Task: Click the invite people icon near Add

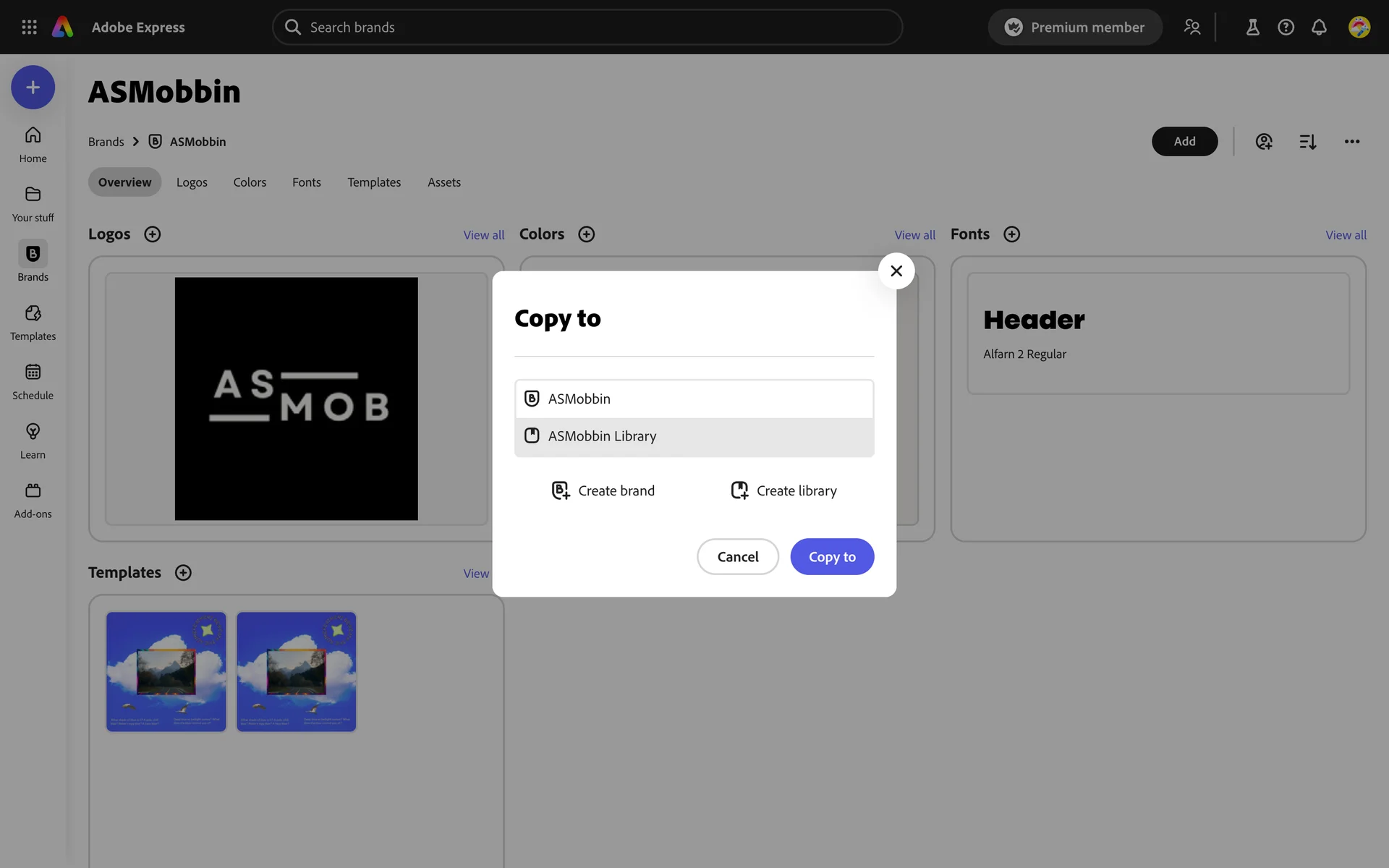Action: pyautogui.click(x=1264, y=141)
